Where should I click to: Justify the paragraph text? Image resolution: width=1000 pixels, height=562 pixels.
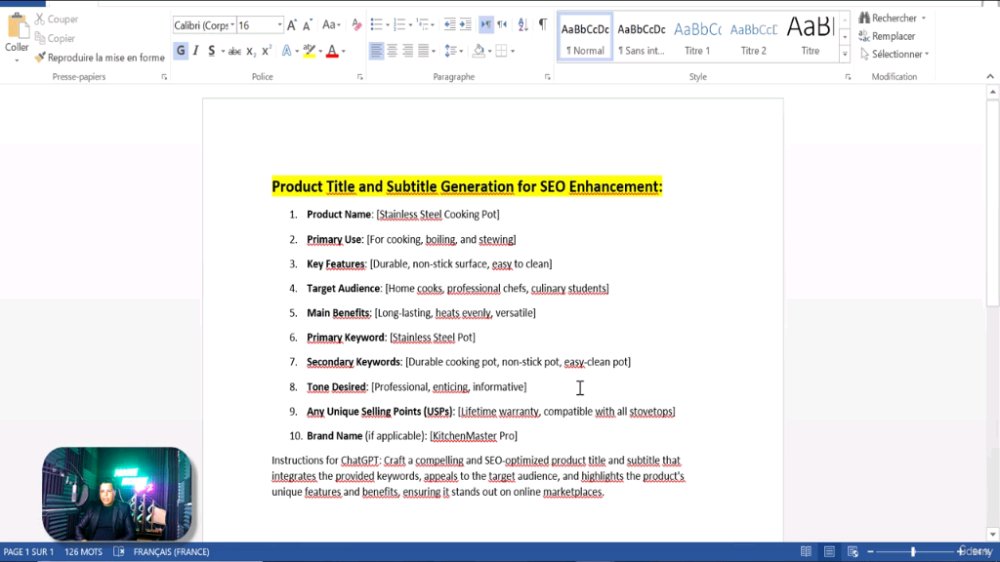point(423,51)
